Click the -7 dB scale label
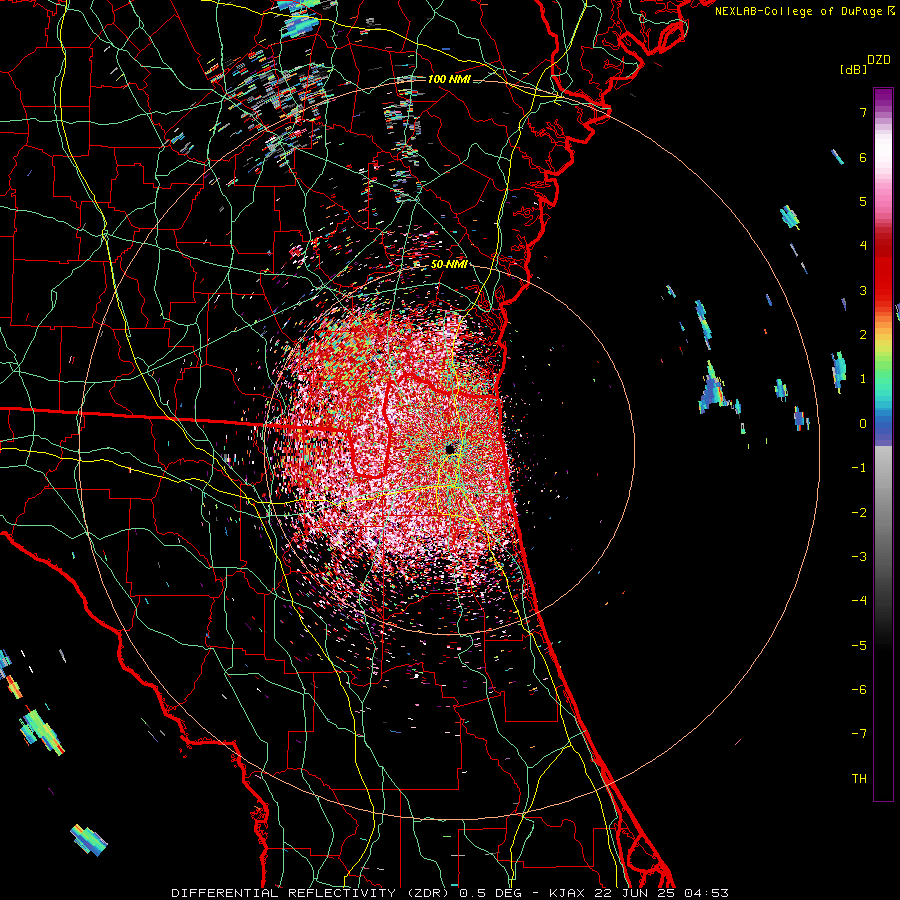900x900 pixels. pyautogui.click(x=859, y=734)
